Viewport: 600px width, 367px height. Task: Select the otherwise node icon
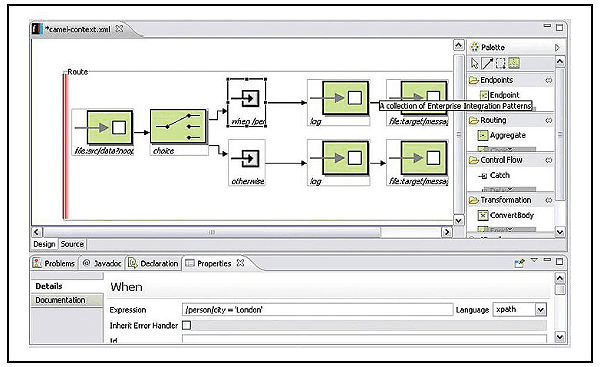[247, 159]
